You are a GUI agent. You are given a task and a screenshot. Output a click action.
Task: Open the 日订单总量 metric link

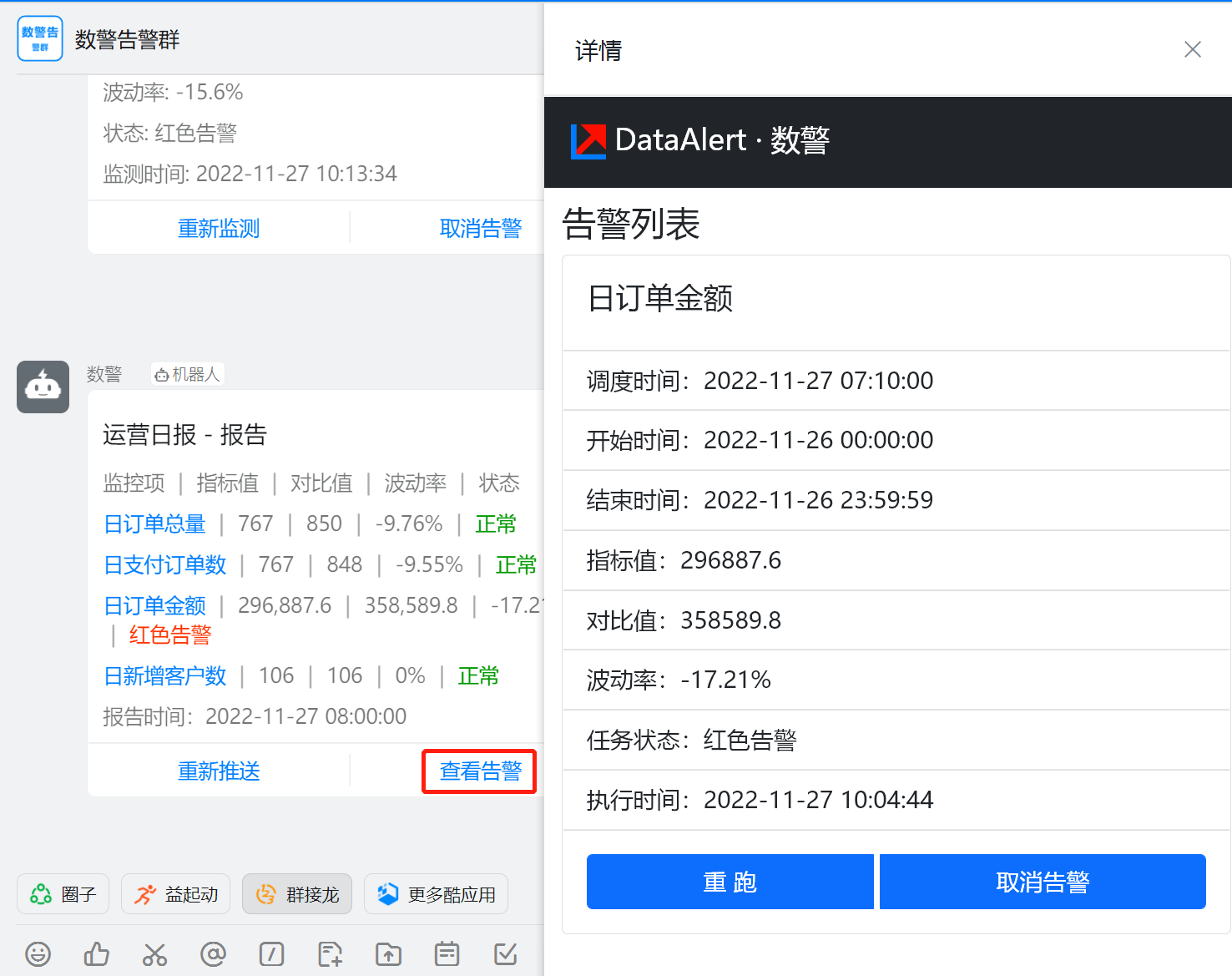[x=154, y=523]
